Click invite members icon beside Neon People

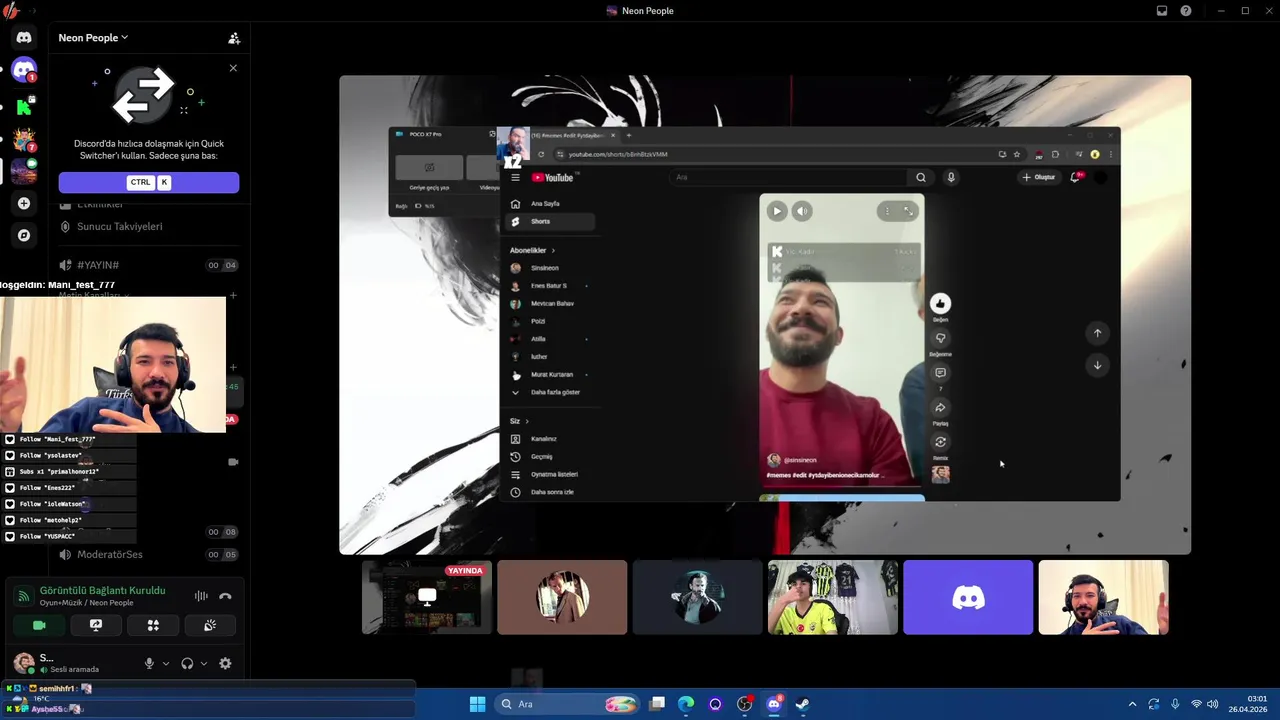click(x=234, y=38)
